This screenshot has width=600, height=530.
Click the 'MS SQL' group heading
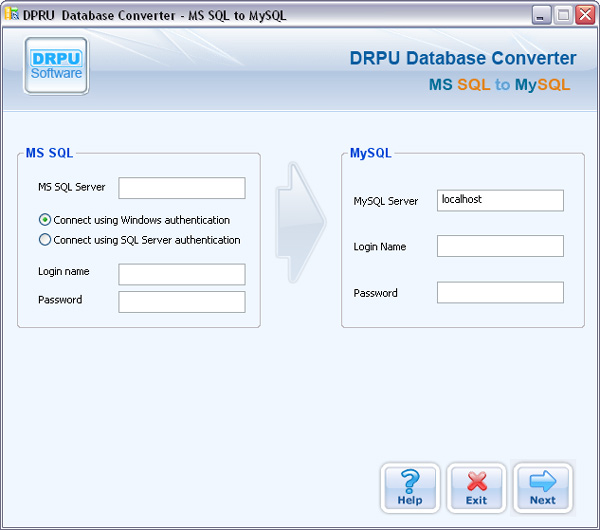pyautogui.click(x=49, y=153)
